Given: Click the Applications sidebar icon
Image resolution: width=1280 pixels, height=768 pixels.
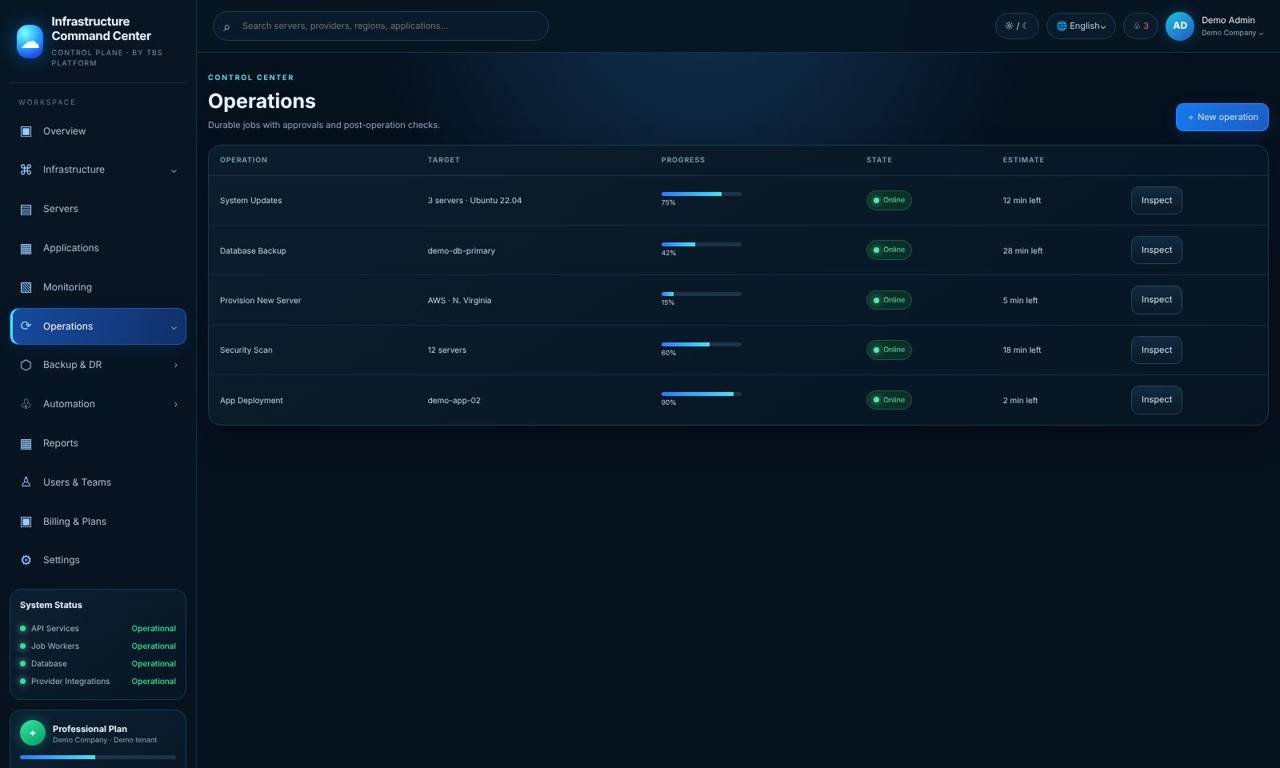Looking at the screenshot, I should [x=26, y=248].
